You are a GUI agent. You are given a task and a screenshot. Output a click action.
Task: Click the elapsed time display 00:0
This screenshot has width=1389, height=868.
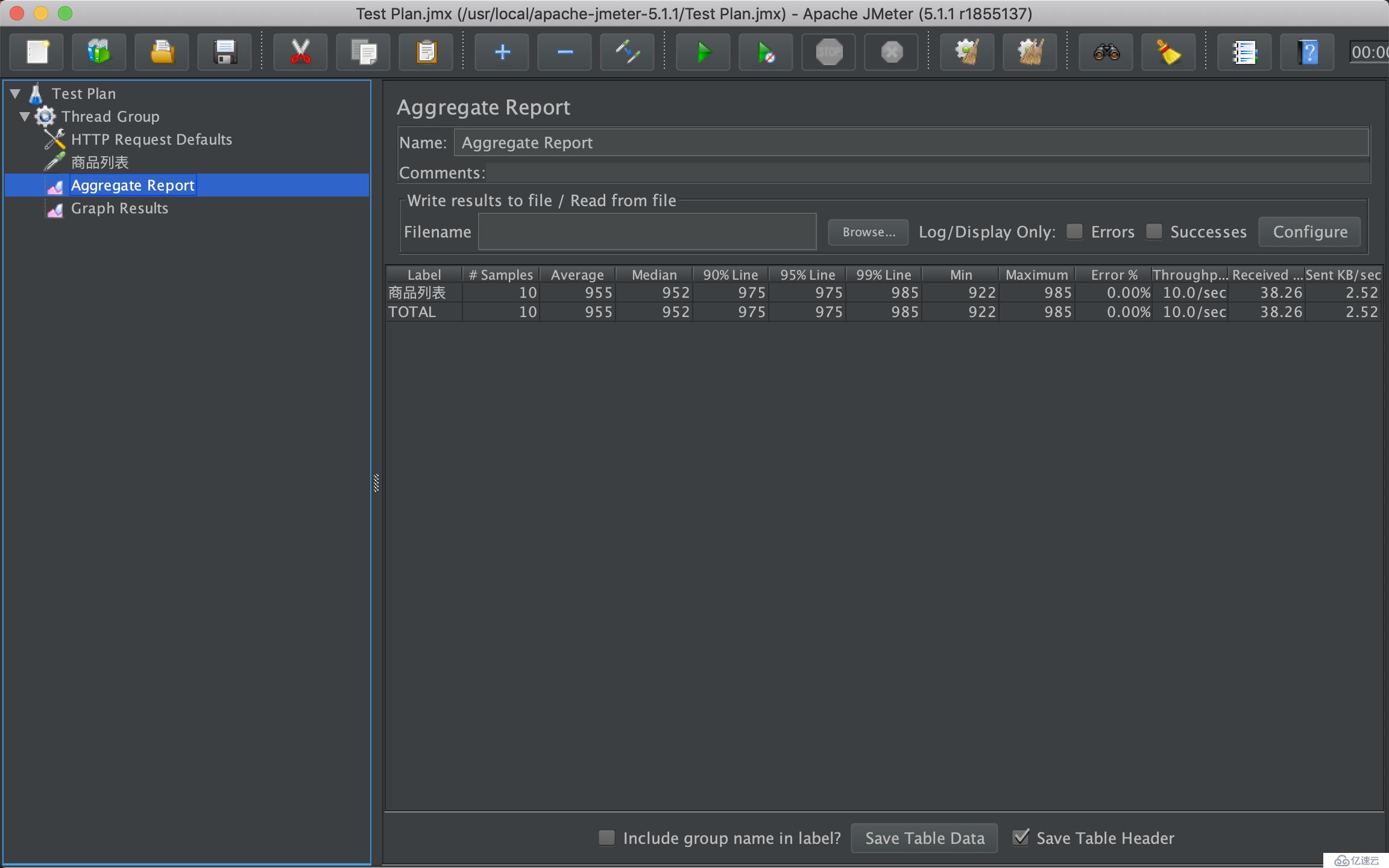click(x=1369, y=52)
